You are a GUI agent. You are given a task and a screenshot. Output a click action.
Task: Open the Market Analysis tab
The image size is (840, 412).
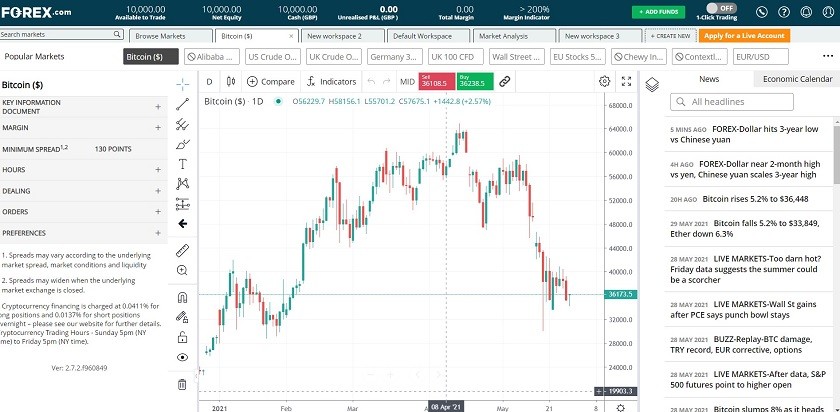(514, 36)
